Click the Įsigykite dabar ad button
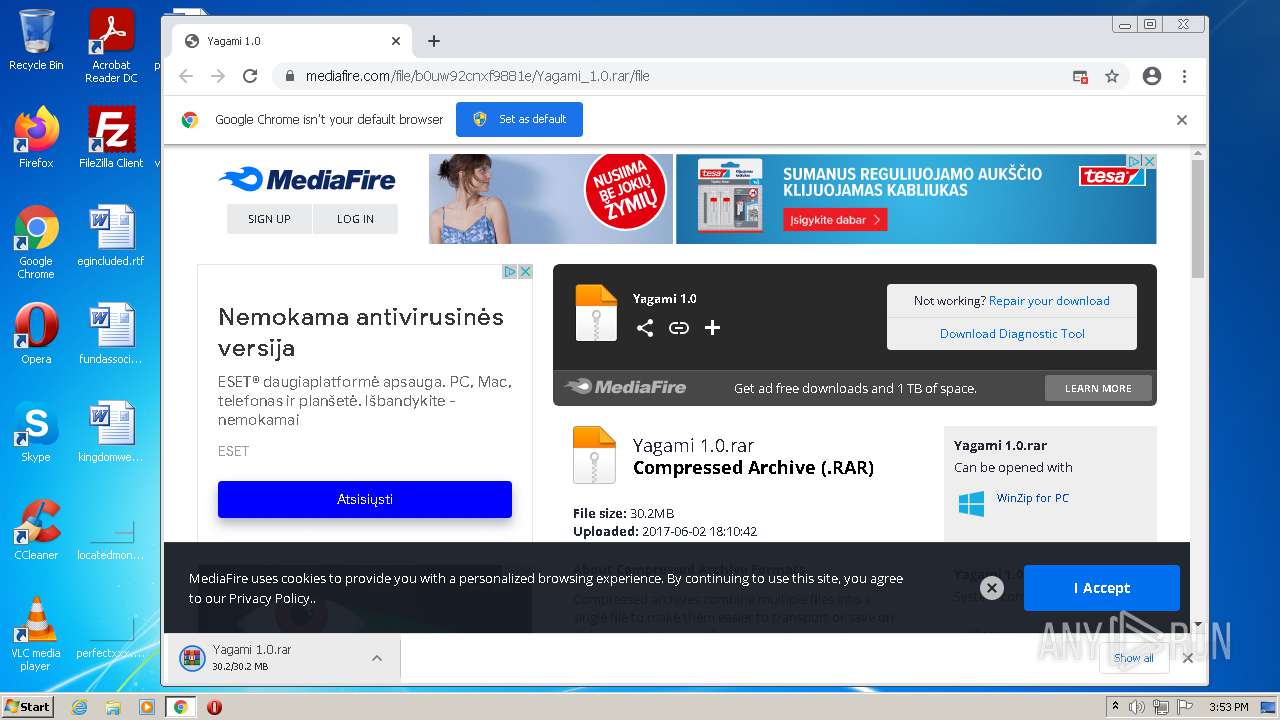This screenshot has width=1280, height=720. 837,220
